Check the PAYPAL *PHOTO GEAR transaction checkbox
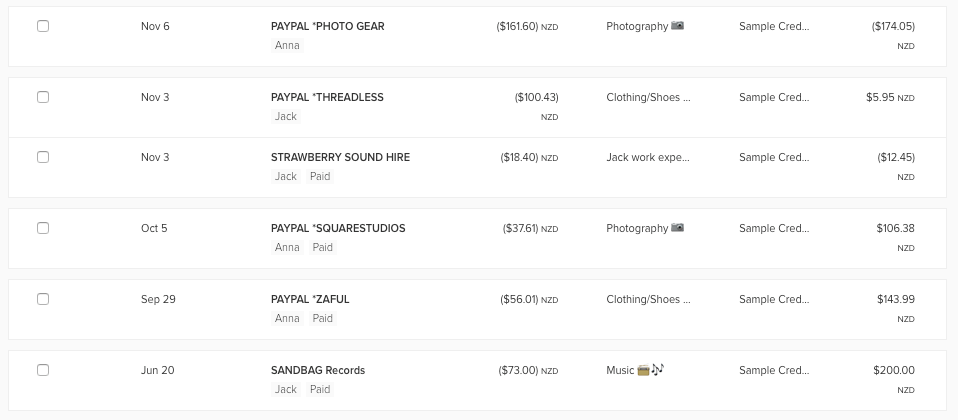The height and width of the screenshot is (420, 958). click(x=43, y=26)
